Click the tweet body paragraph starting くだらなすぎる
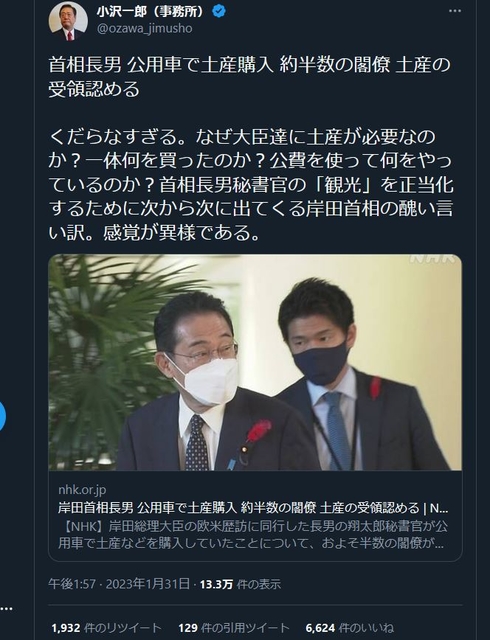The image size is (490, 640). pyautogui.click(x=251, y=185)
